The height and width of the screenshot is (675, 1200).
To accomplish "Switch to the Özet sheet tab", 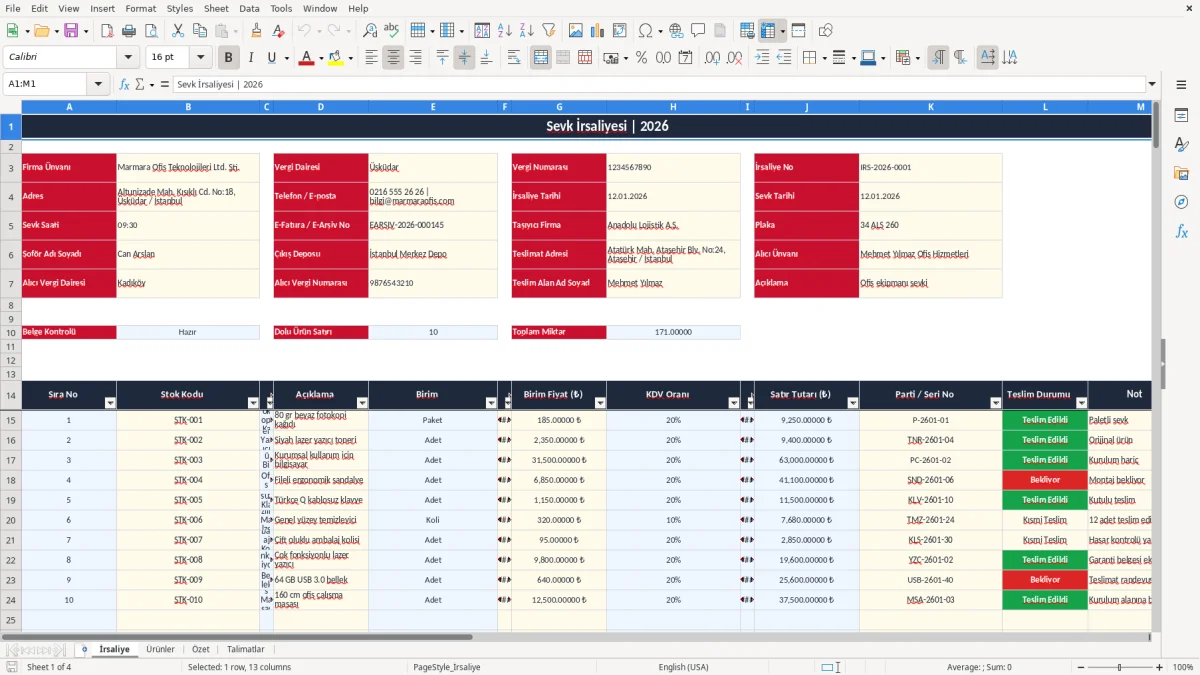I will pyautogui.click(x=200, y=649).
